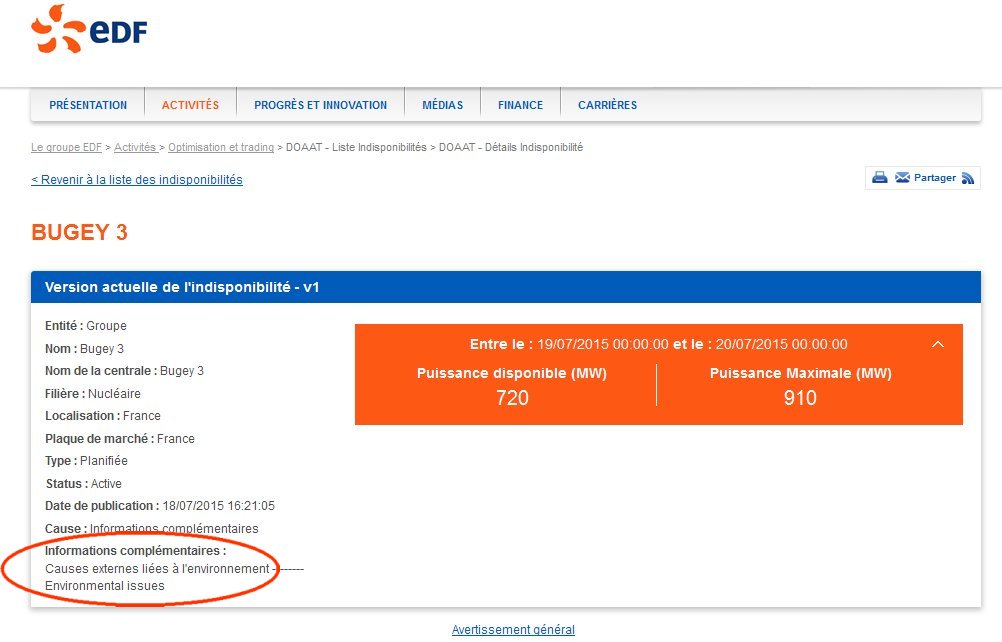The image size is (1002, 642).
Task: Open the Activités menu
Action: point(190,105)
